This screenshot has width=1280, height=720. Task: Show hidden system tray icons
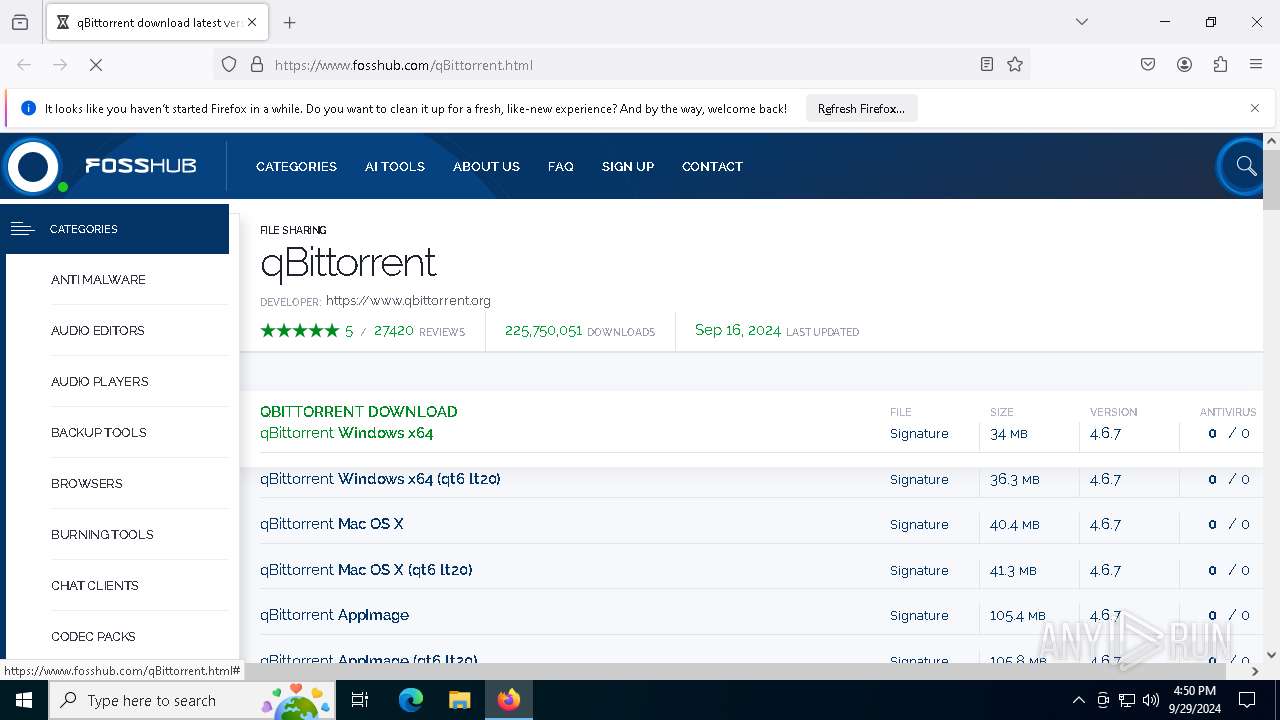pos(1078,700)
